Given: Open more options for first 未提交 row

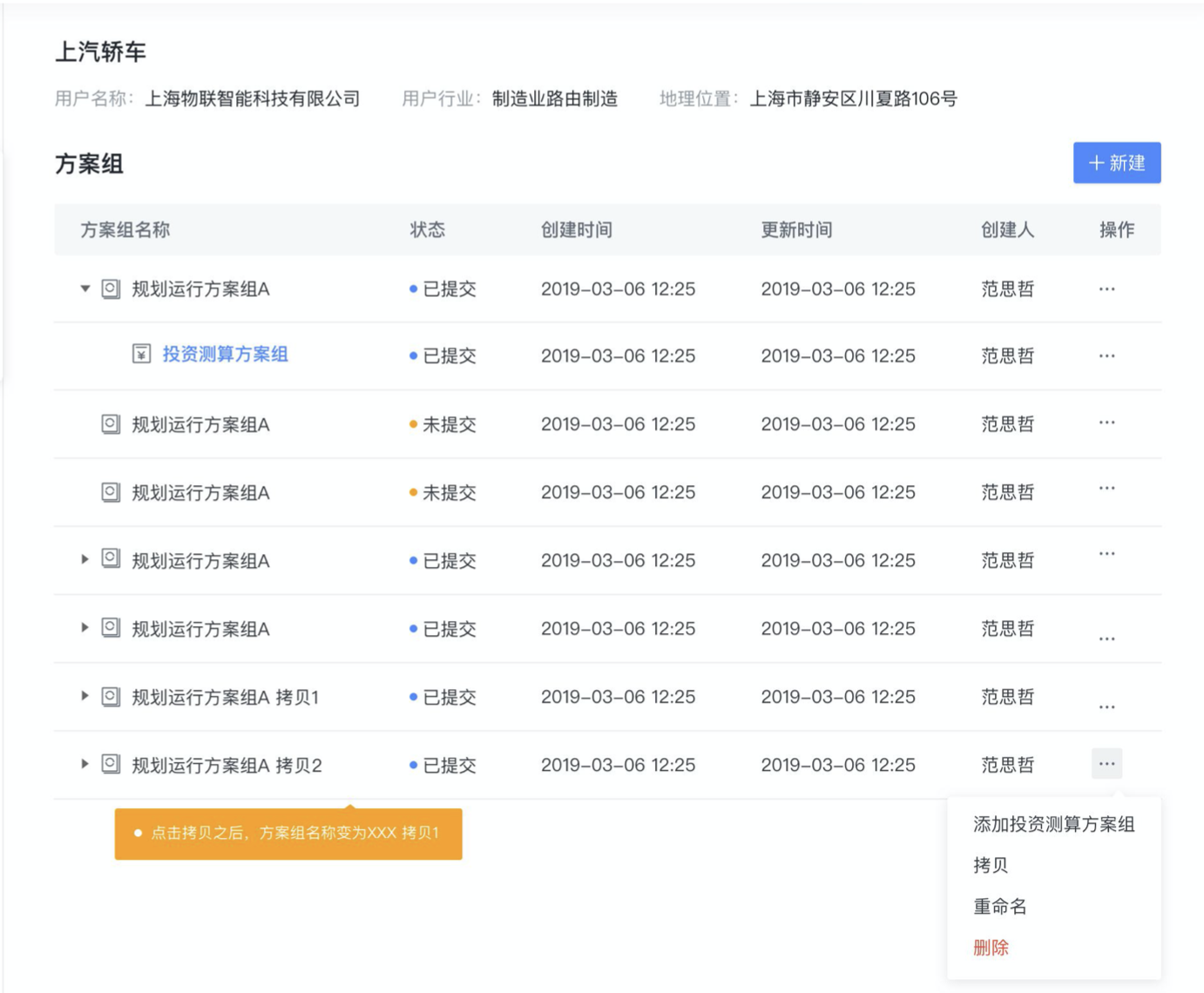Looking at the screenshot, I should click(1106, 422).
